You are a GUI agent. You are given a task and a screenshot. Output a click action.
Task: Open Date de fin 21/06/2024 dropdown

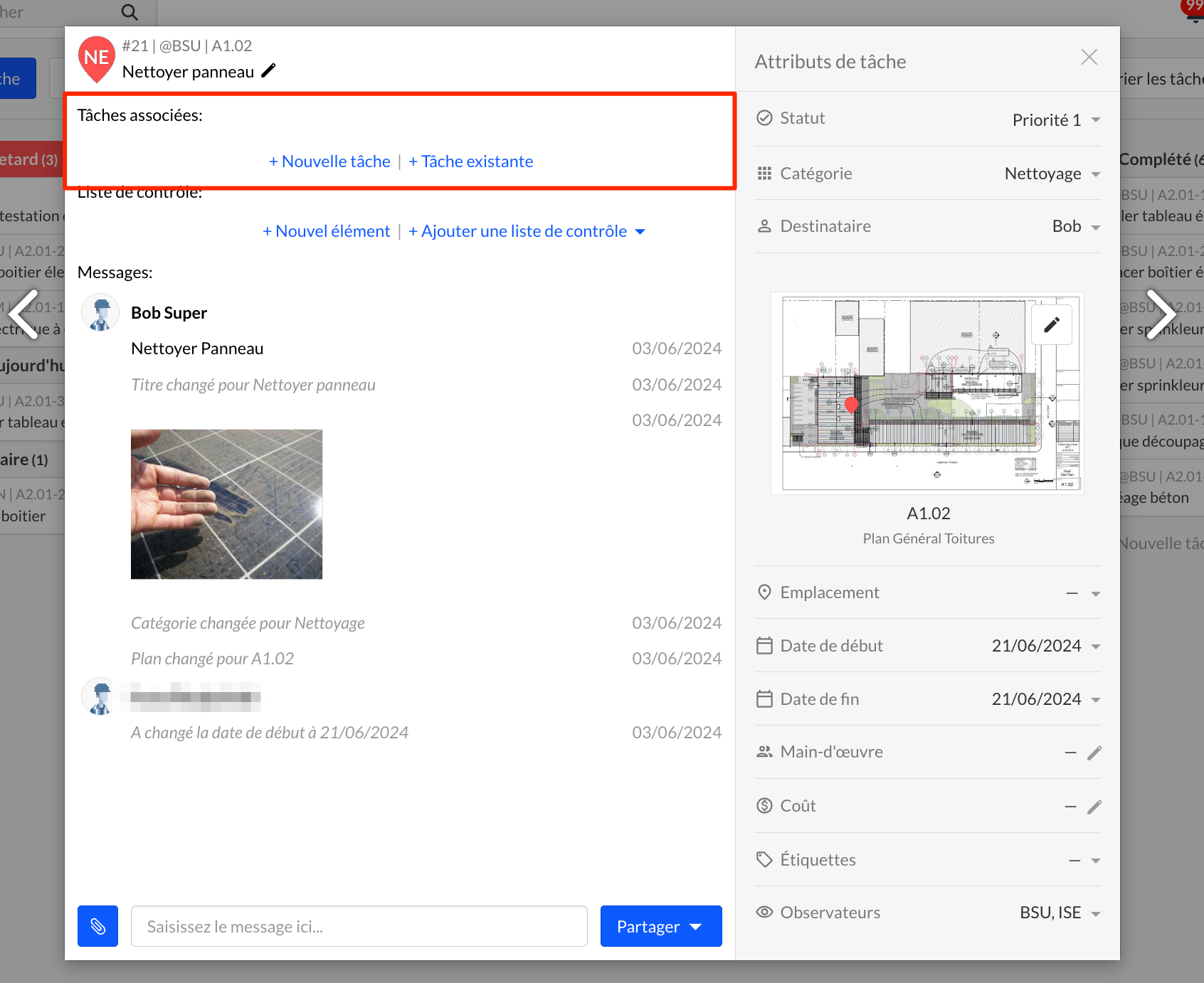tap(1046, 699)
